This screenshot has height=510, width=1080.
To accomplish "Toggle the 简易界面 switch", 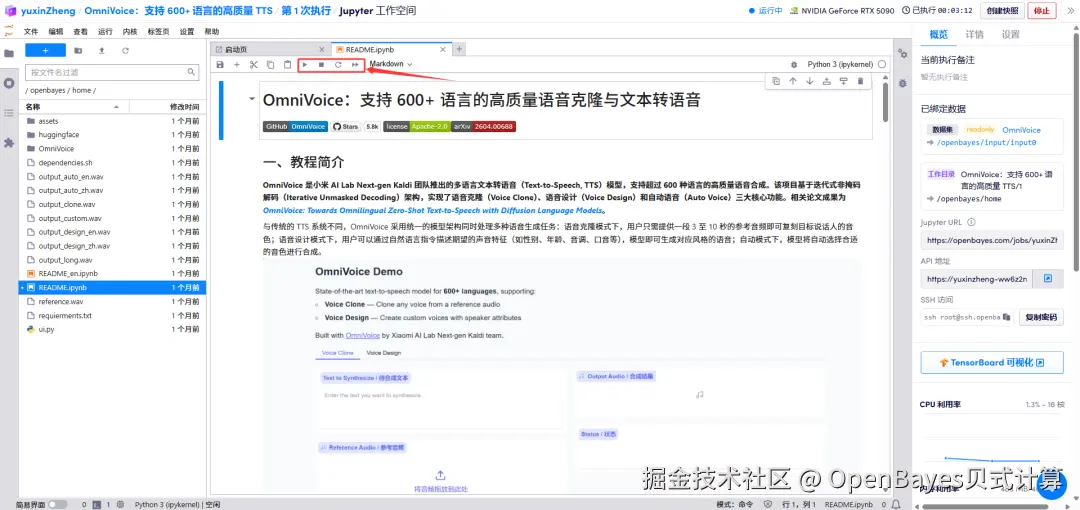I will pos(57,504).
